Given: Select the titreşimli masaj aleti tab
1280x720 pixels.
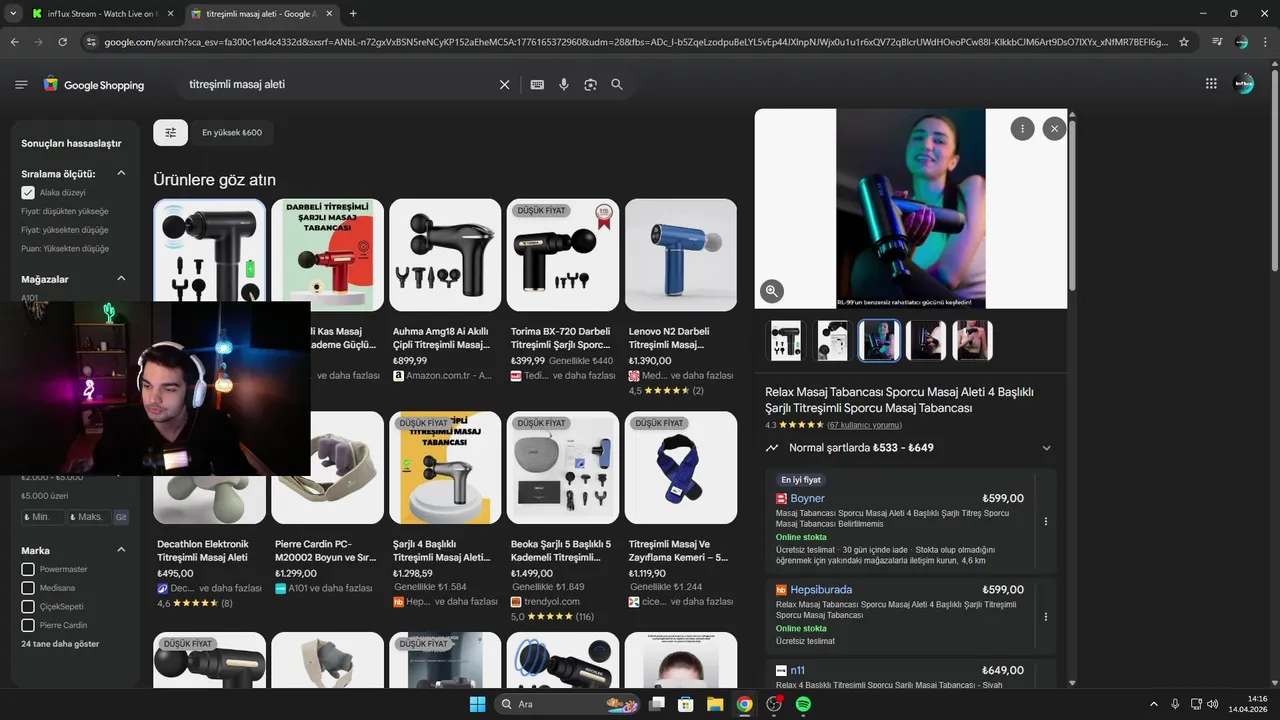Looking at the screenshot, I should click(x=260, y=13).
